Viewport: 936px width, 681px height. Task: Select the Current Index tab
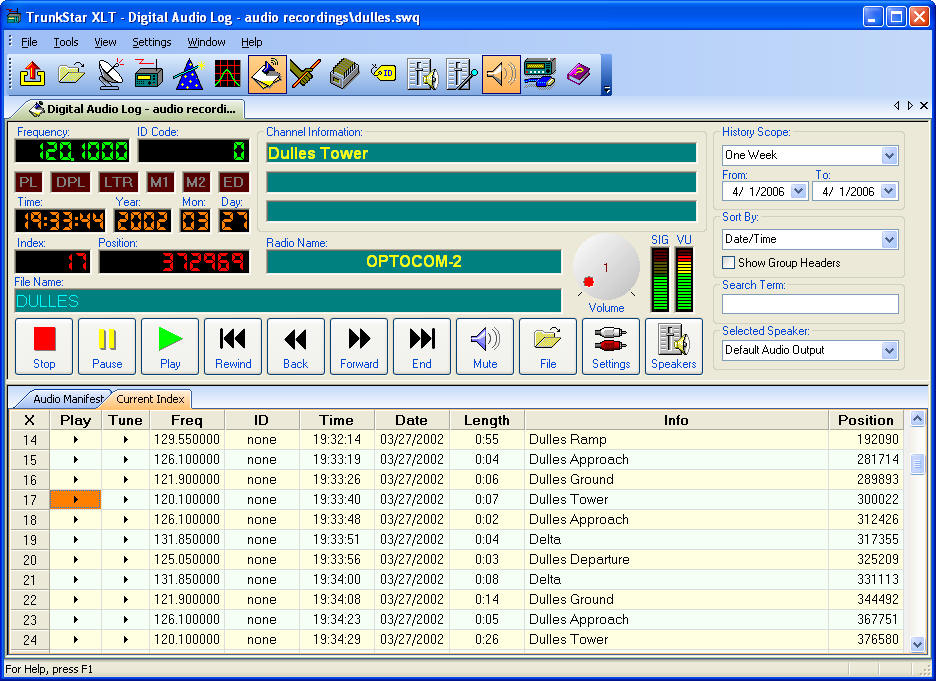tap(150, 399)
